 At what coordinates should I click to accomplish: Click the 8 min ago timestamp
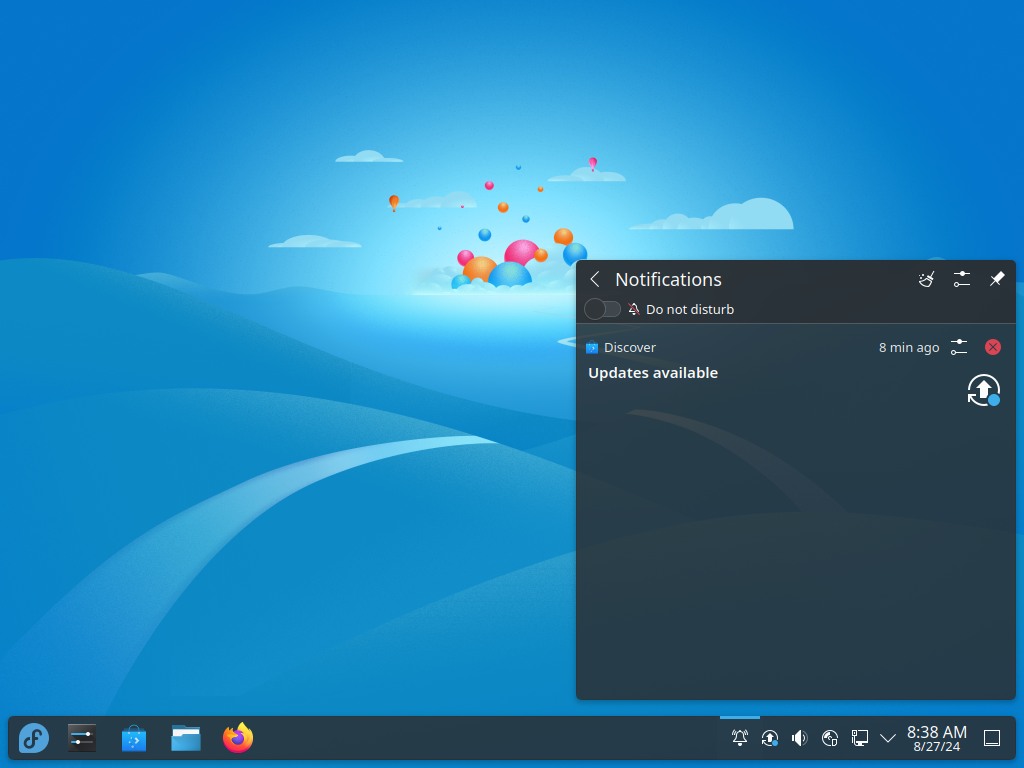(909, 347)
